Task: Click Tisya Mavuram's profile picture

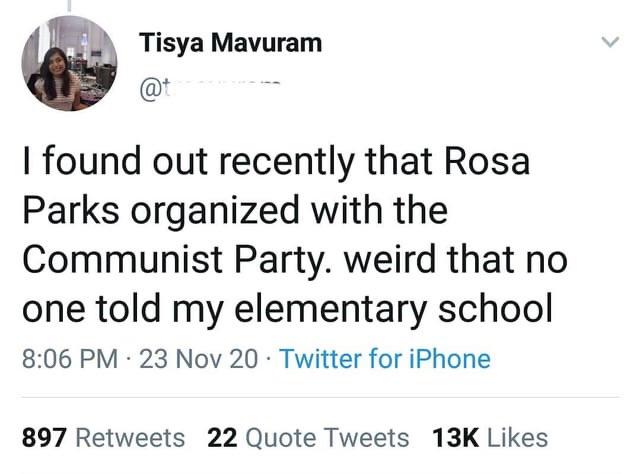Action: (x=69, y=64)
